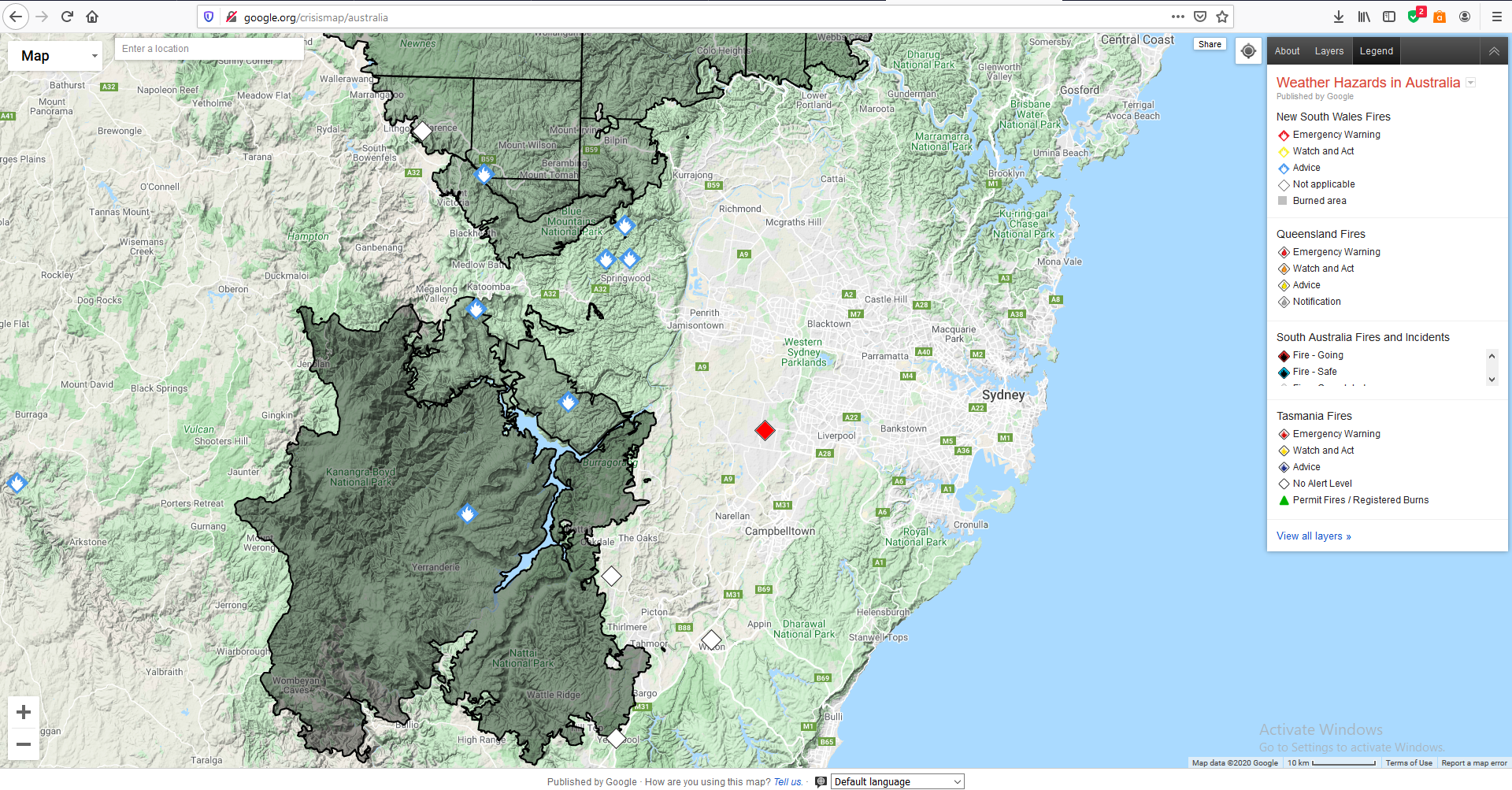Viewport: 1512px width, 790px height.
Task: Click the white diamond marker near Lithgow
Action: (x=422, y=131)
